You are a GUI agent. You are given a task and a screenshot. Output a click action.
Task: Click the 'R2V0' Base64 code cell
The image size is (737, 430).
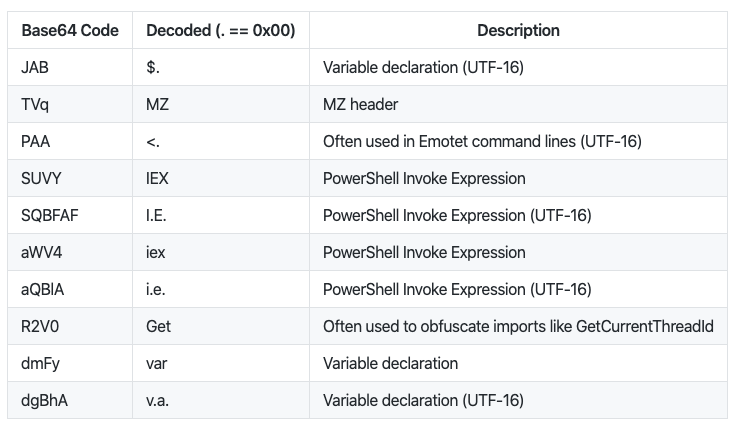click(x=40, y=327)
